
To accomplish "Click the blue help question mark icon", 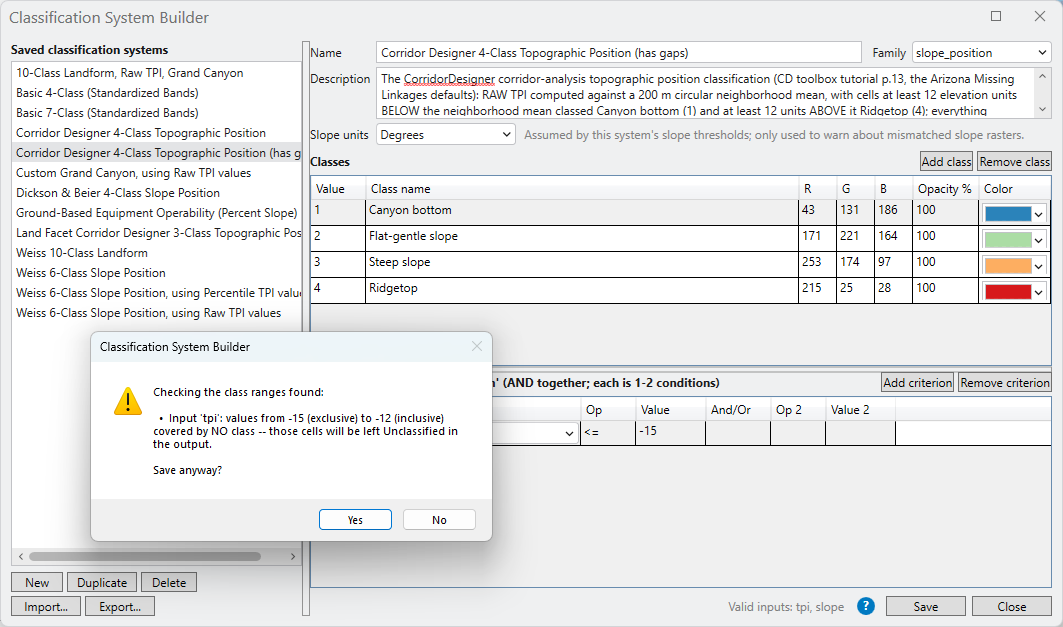I will click(x=866, y=606).
